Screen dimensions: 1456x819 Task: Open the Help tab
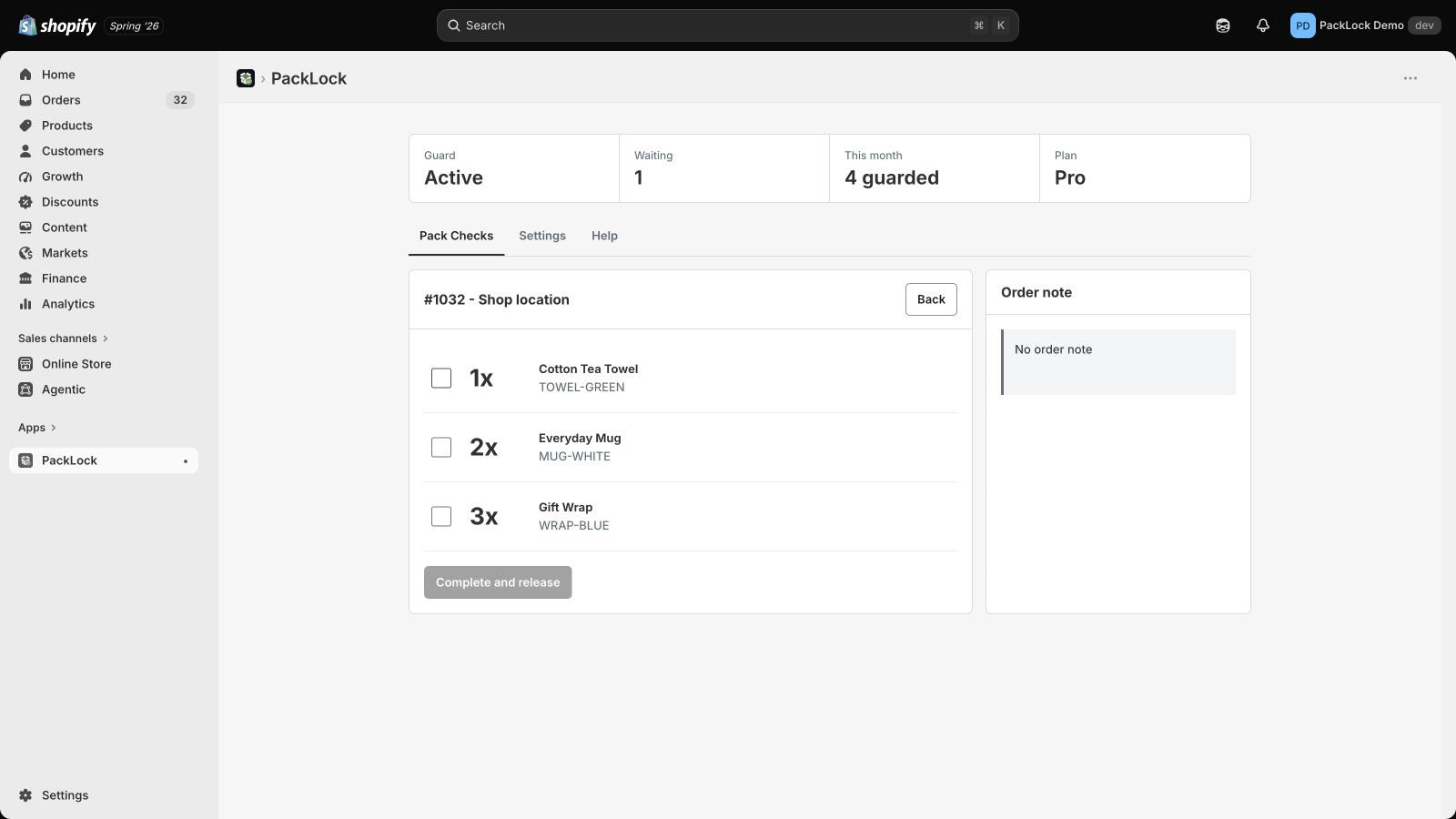coord(604,236)
